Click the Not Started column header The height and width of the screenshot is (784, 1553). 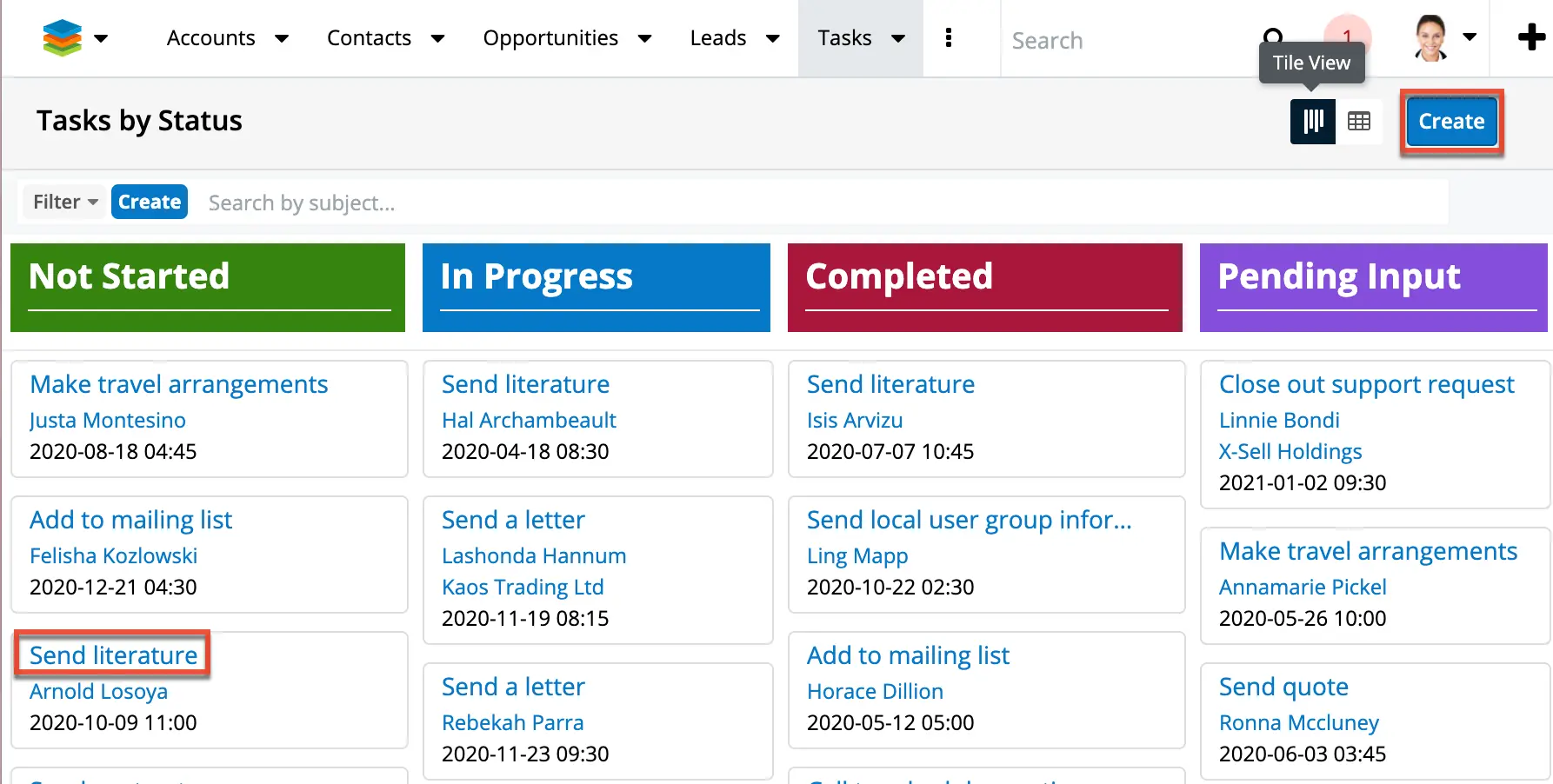point(208,287)
